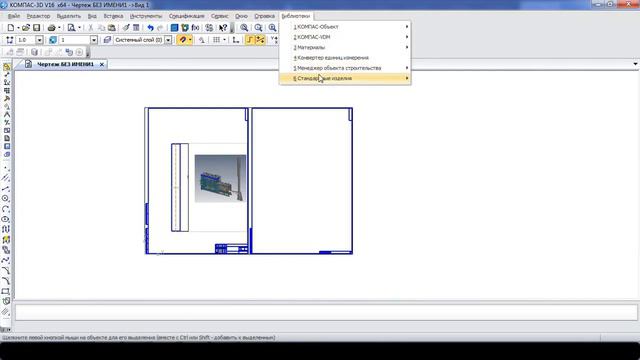This screenshot has height=360, width=640.
Task: Open the Инструменты menu
Action: coord(146,16)
